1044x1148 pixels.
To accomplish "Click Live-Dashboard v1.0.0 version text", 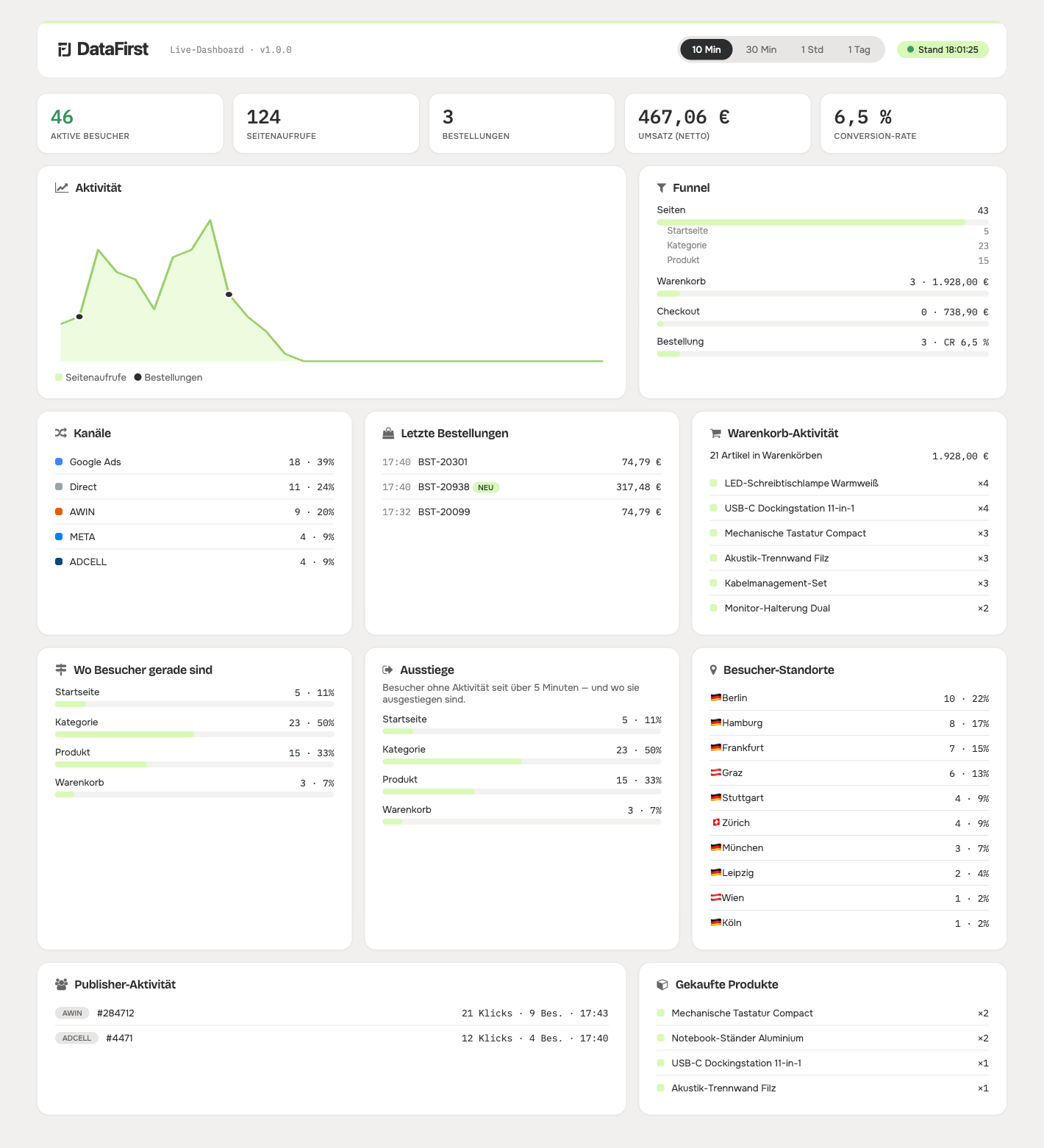I will 231,50.
